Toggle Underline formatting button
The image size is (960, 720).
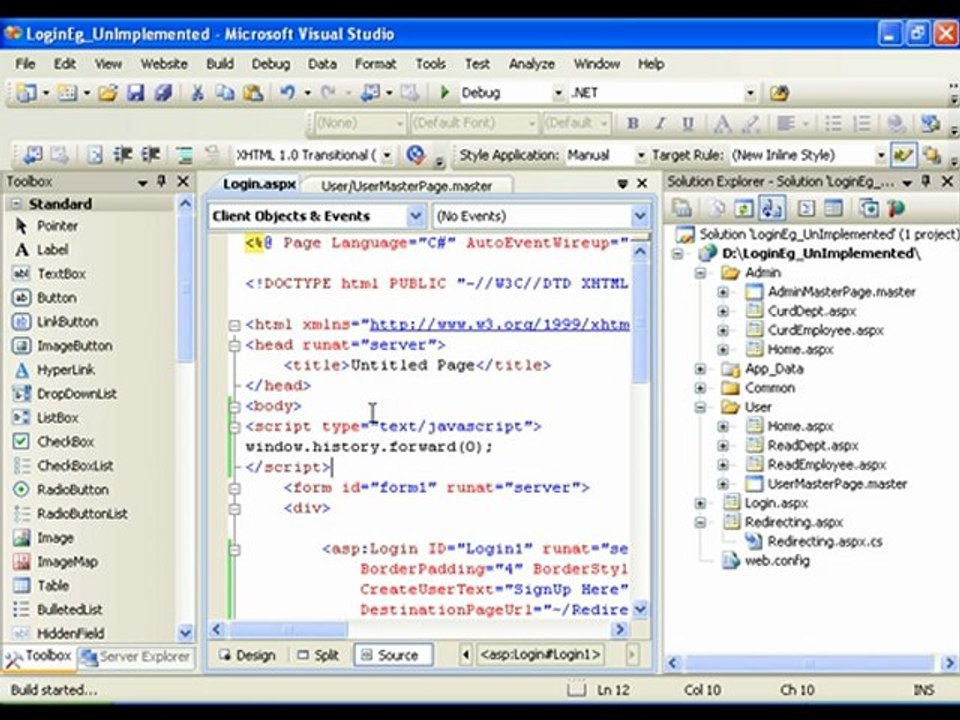(688, 124)
